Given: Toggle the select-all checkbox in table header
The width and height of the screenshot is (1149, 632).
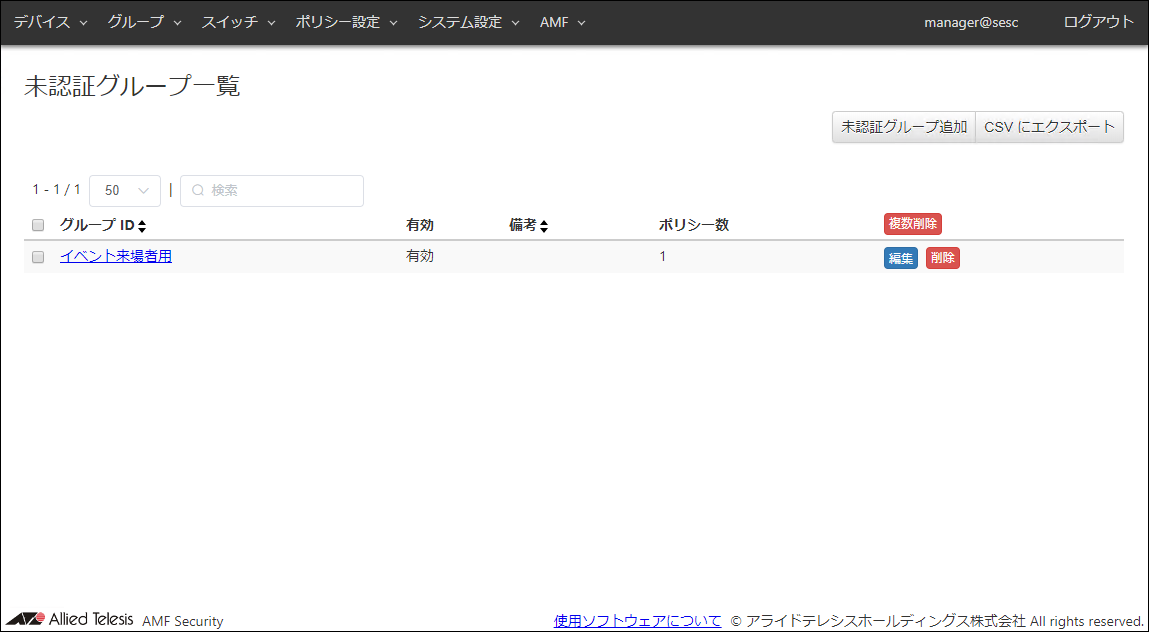Looking at the screenshot, I should pos(38,225).
